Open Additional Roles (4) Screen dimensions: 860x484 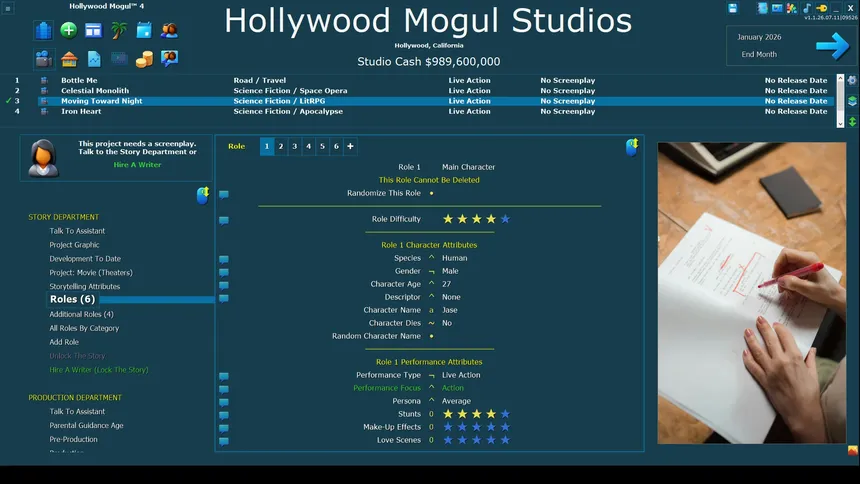[x=81, y=314]
